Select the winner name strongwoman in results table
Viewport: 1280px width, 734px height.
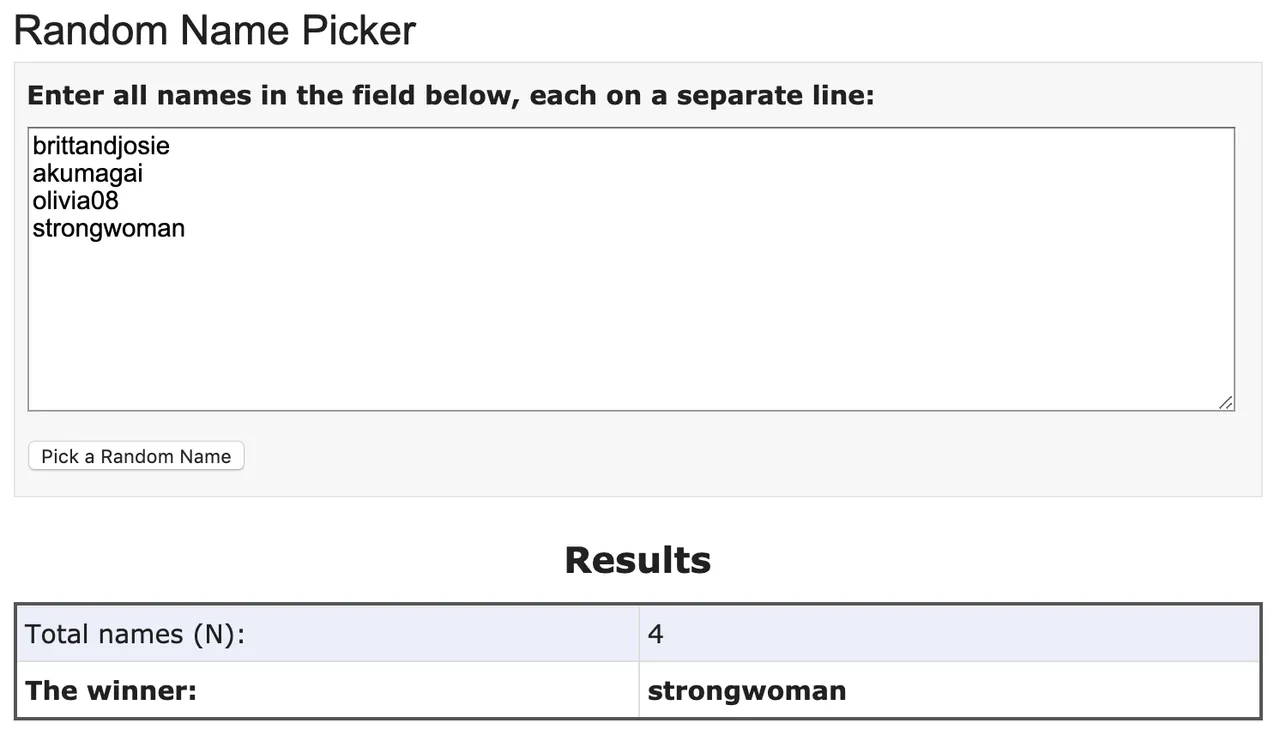coord(747,690)
